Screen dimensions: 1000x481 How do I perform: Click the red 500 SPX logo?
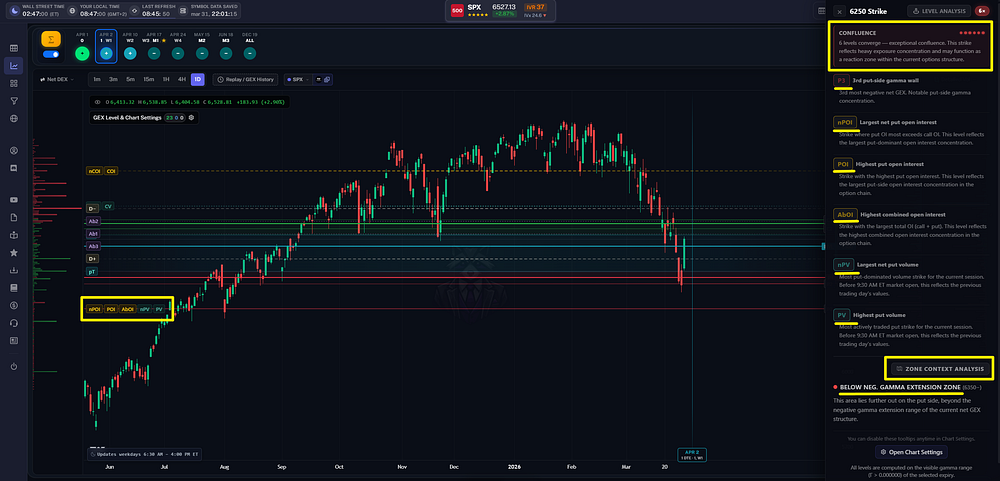pyautogui.click(x=457, y=10)
